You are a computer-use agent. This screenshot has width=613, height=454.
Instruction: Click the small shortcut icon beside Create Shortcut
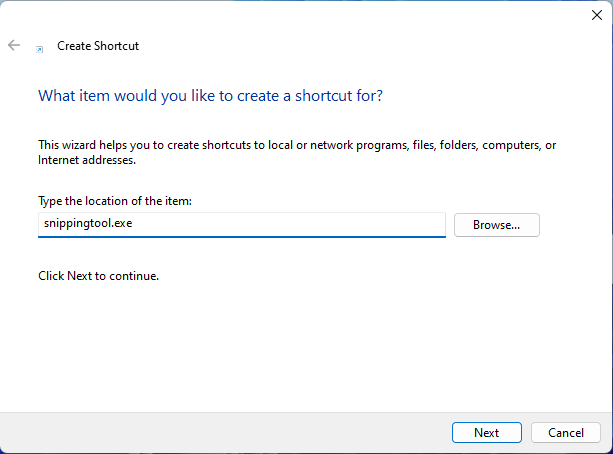click(39, 47)
